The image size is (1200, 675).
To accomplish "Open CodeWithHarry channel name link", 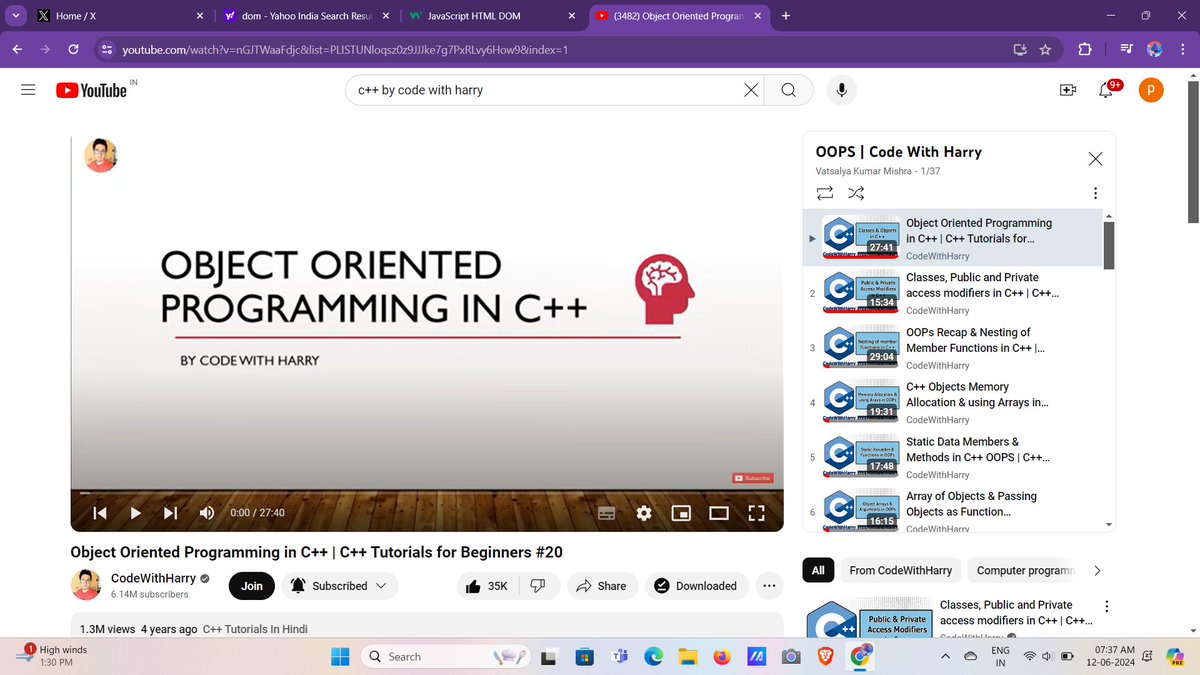I will (x=154, y=578).
